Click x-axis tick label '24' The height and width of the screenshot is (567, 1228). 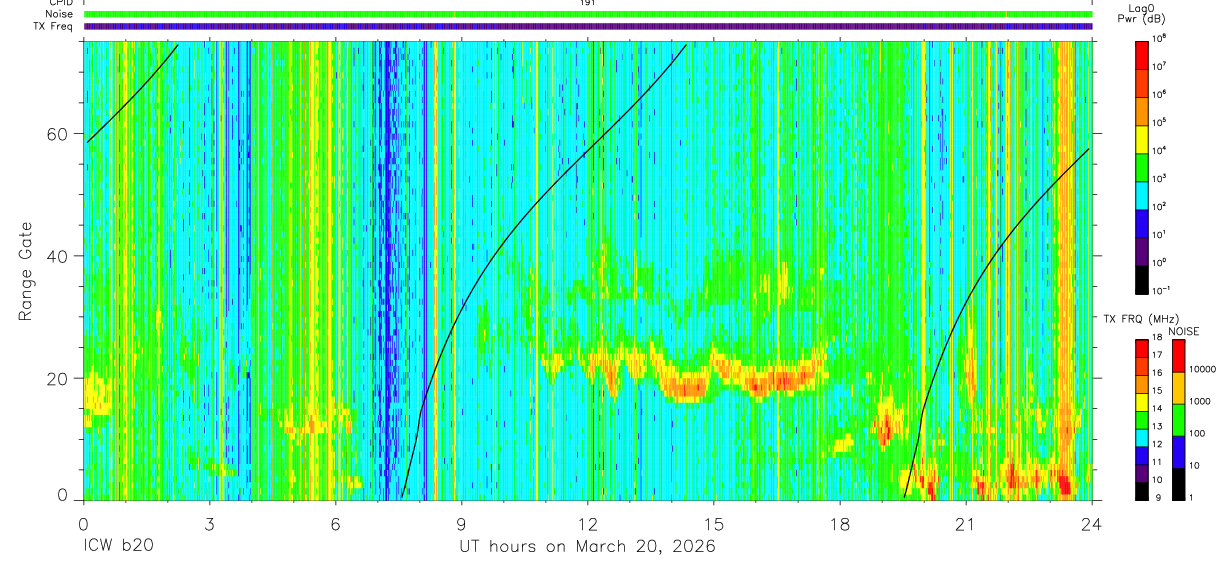tap(1092, 524)
